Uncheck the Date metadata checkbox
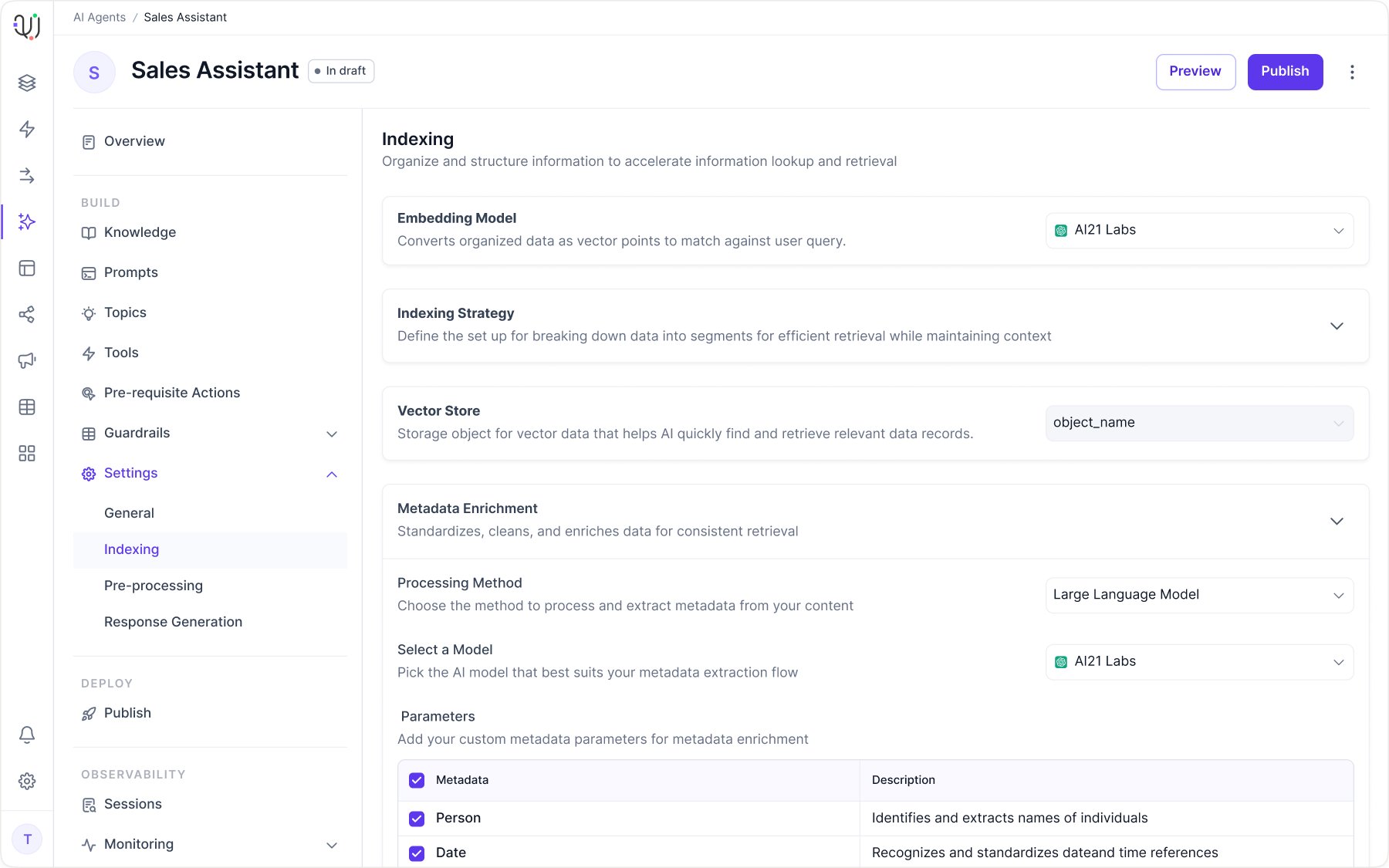This screenshot has width=1389, height=868. coord(417,853)
